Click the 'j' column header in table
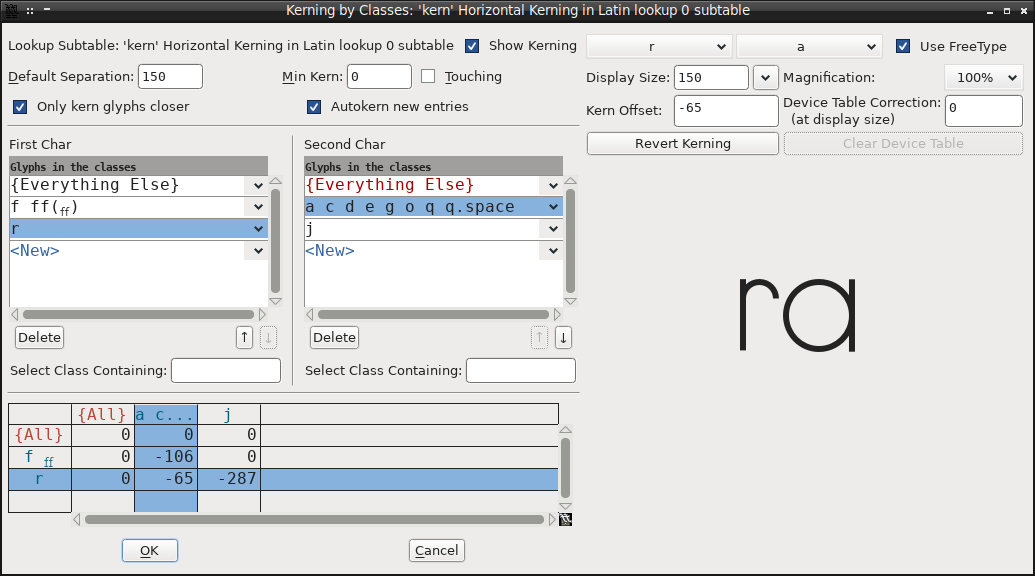The height and width of the screenshot is (576, 1035). (x=229, y=415)
